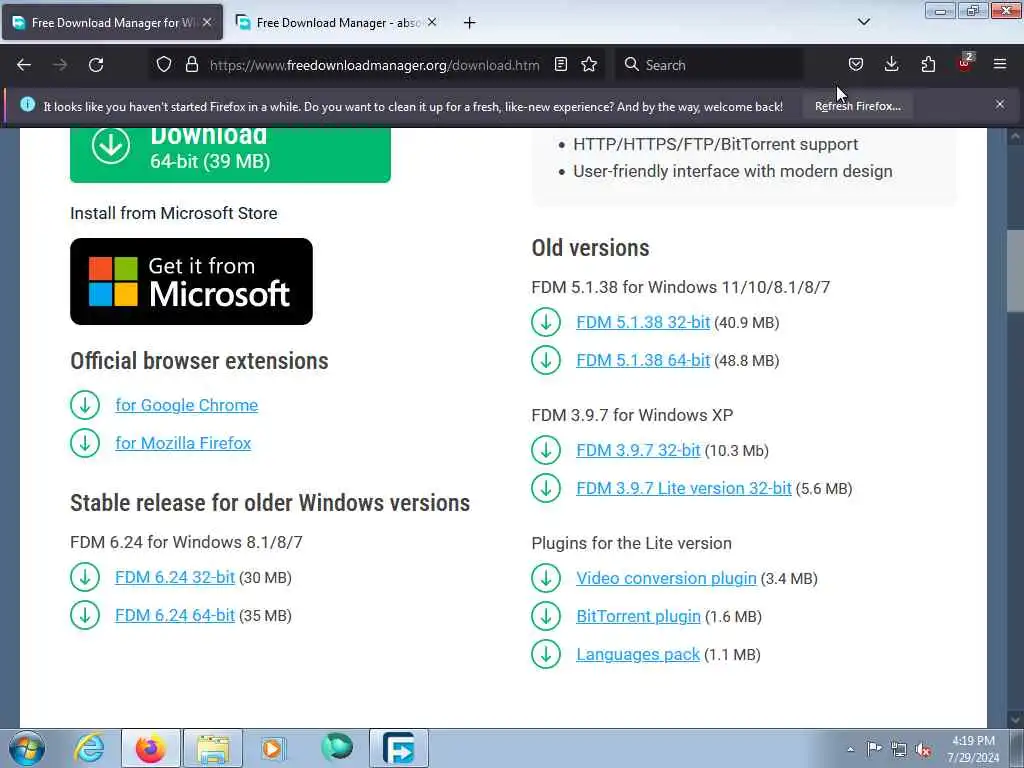The image size is (1024, 768).
Task: Bookmark this page with star icon
Action: click(589, 65)
